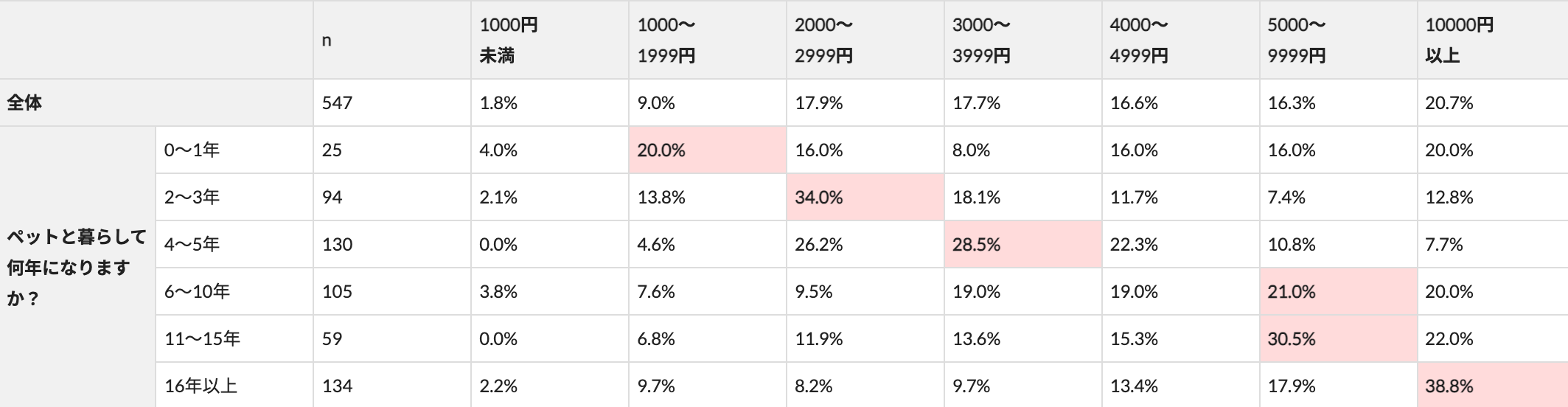Select the 0〜1年 row label

[x=192, y=150]
